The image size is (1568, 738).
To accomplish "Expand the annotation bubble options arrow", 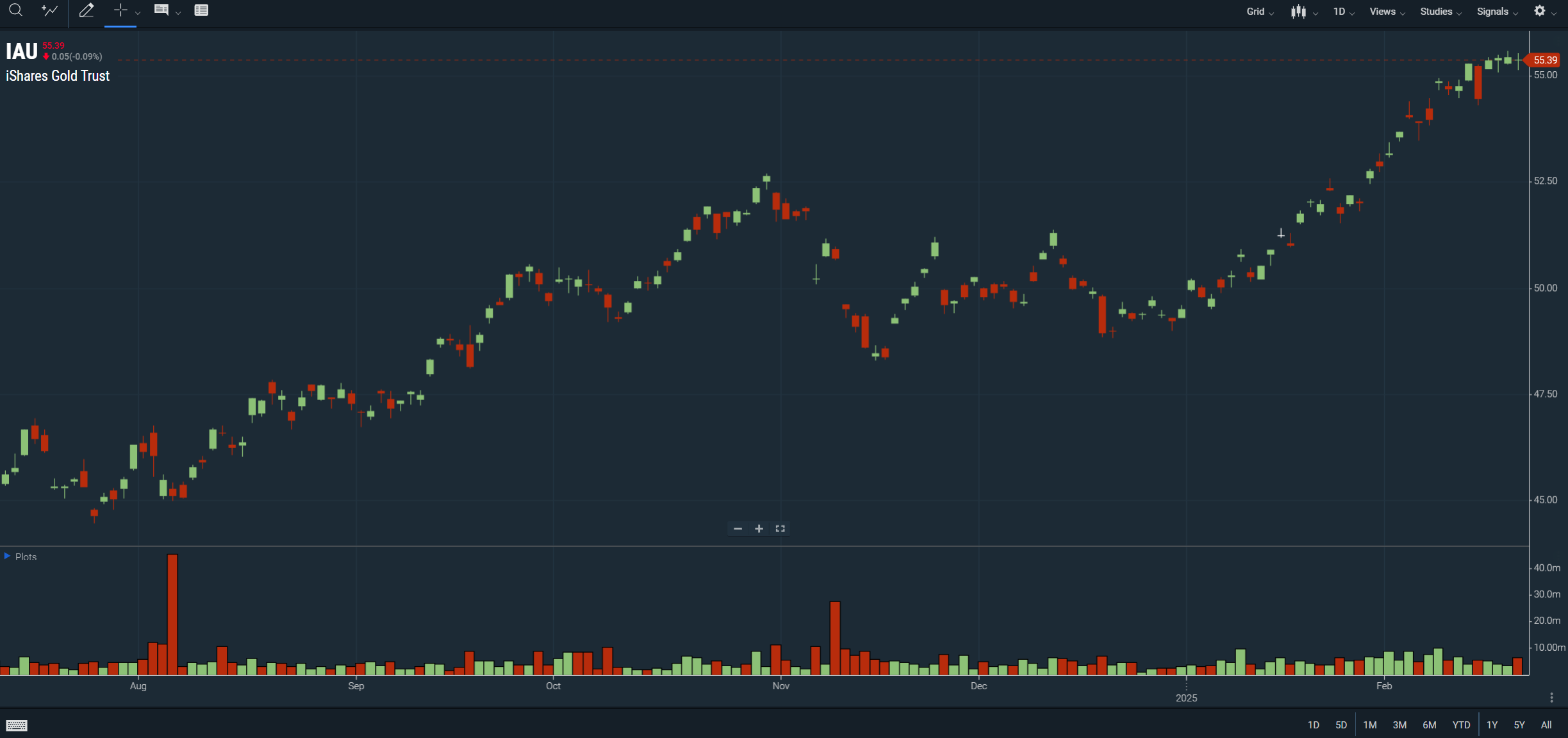I will coord(178,13).
